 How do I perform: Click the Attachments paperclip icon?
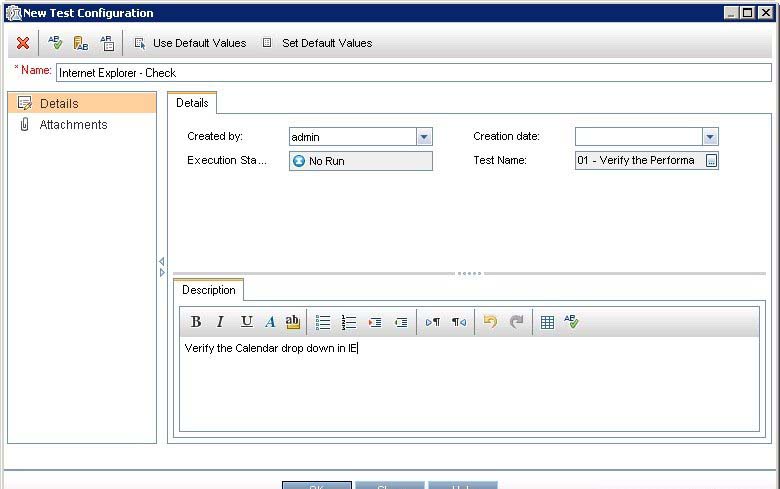[24, 124]
